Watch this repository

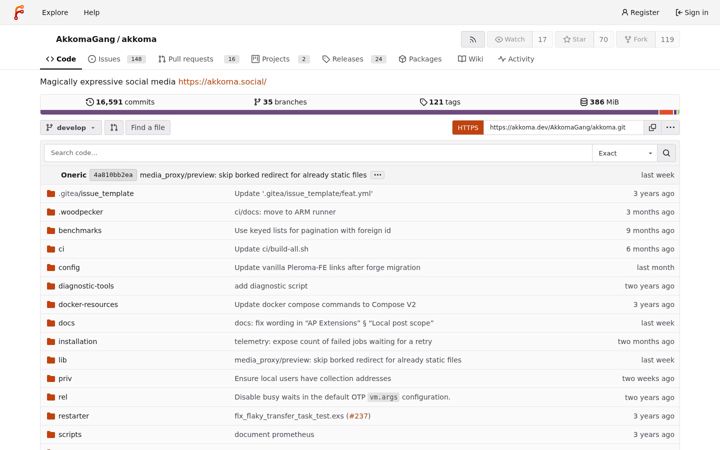point(510,39)
